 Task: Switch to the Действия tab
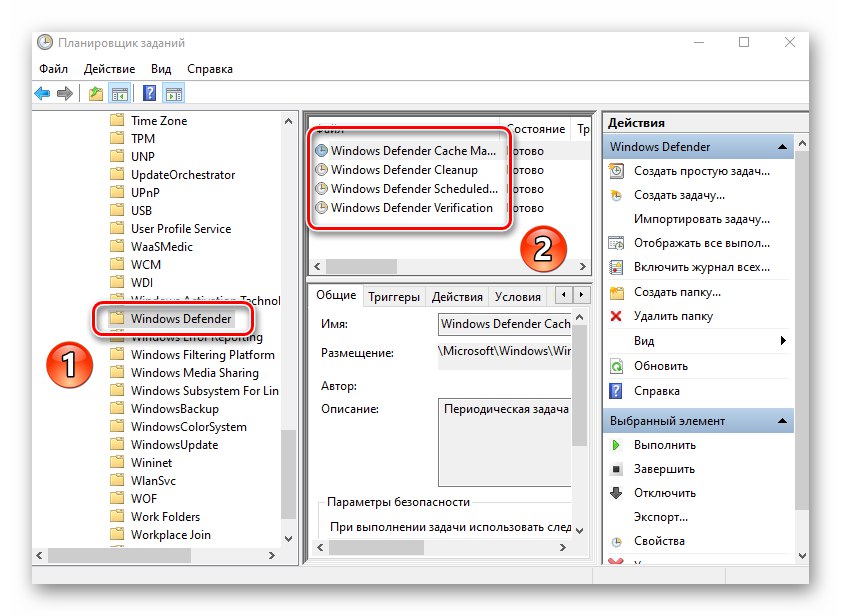pyautogui.click(x=457, y=297)
